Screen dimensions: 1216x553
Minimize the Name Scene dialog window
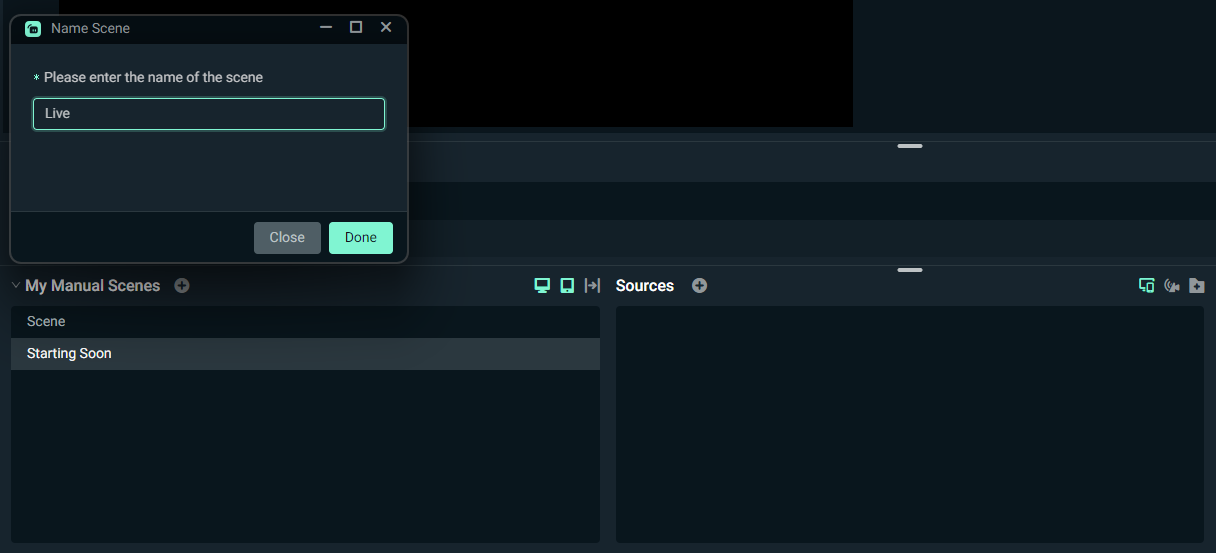326,28
